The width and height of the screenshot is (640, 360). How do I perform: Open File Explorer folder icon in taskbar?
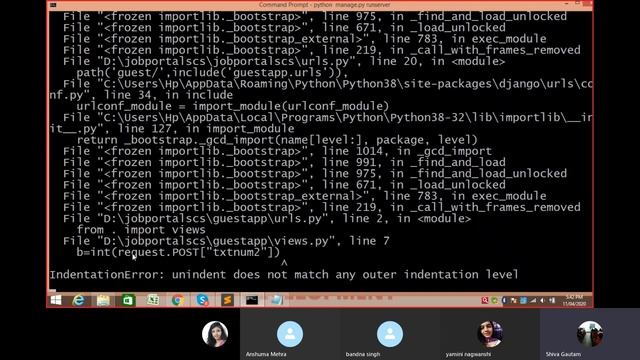coord(103,300)
